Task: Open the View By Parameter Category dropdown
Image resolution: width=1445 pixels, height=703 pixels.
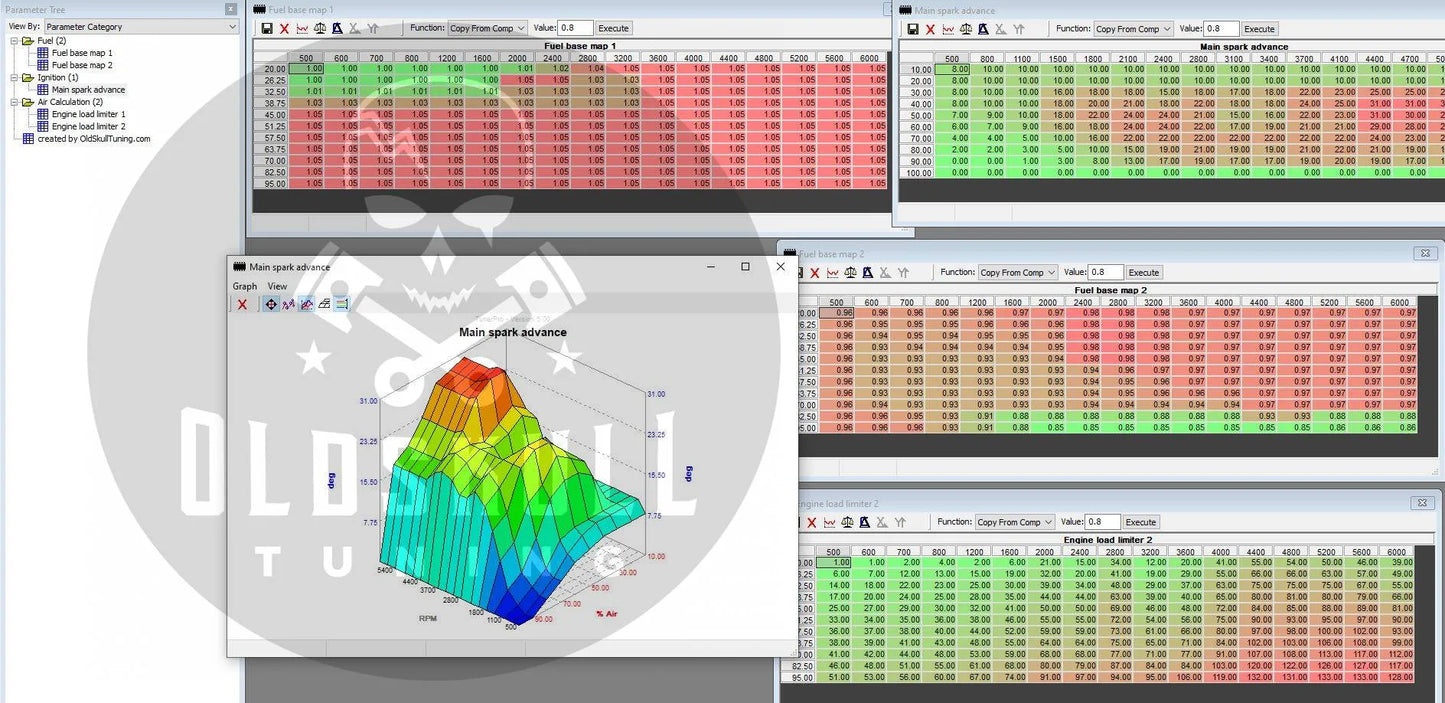Action: pyautogui.click(x=139, y=27)
